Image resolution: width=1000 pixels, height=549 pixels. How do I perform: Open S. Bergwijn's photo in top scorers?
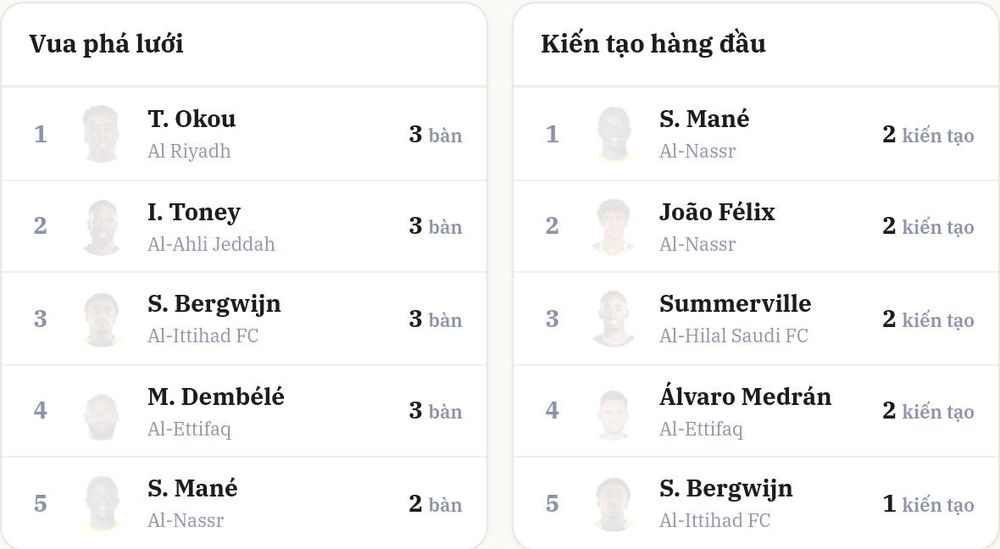tap(101, 319)
